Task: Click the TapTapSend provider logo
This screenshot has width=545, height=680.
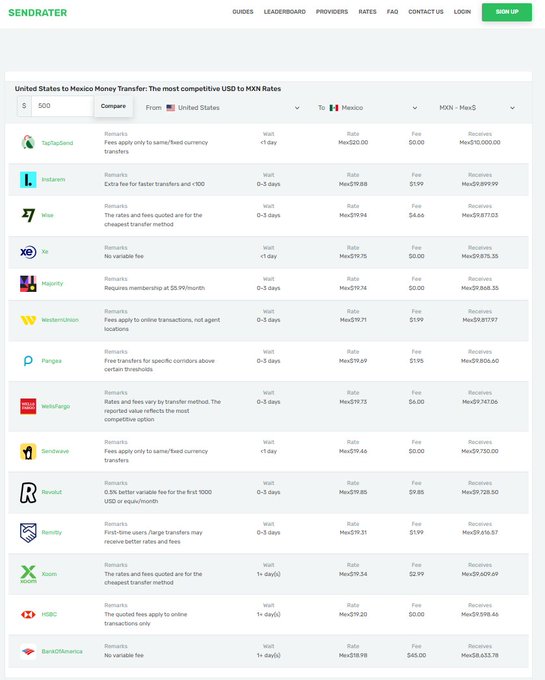Action: coord(28,142)
